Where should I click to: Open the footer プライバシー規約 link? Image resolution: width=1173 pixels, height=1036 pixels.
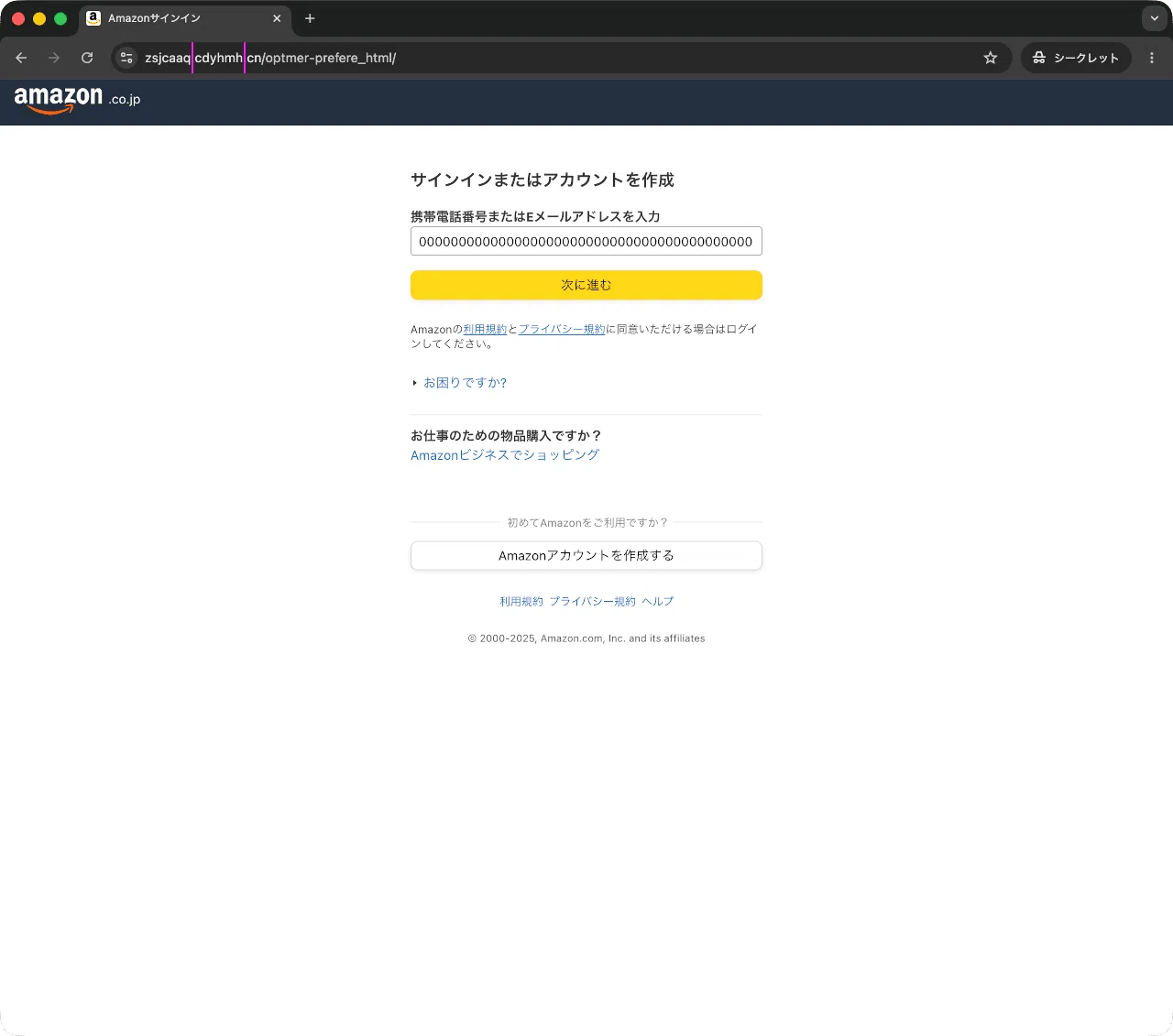coord(593,602)
